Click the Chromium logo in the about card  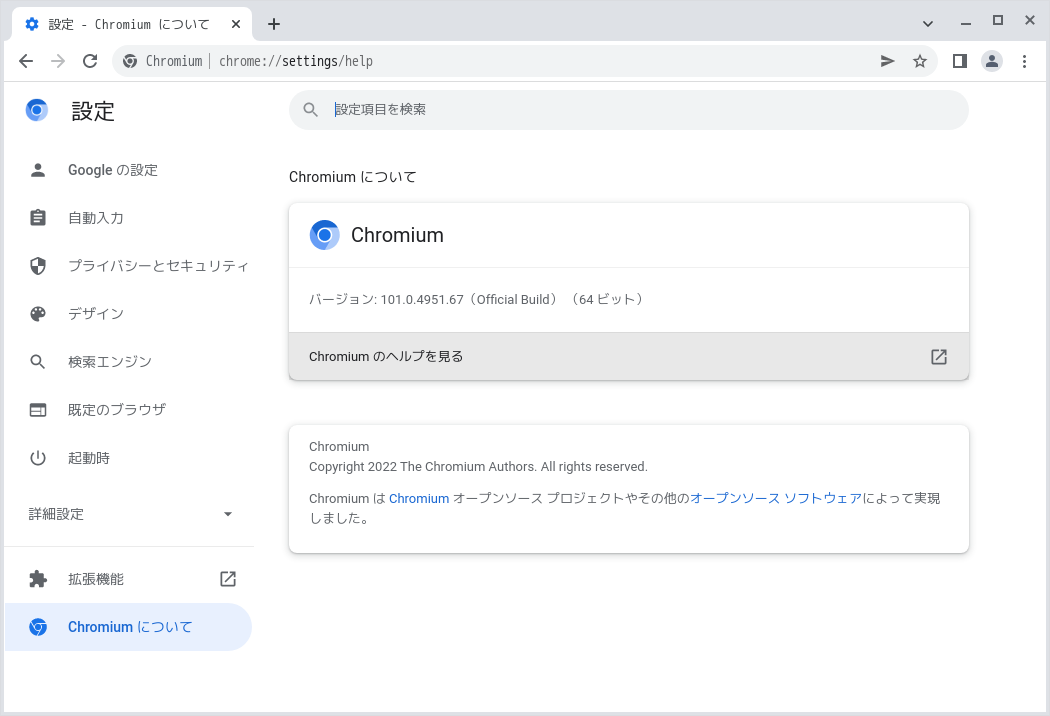pyautogui.click(x=325, y=235)
